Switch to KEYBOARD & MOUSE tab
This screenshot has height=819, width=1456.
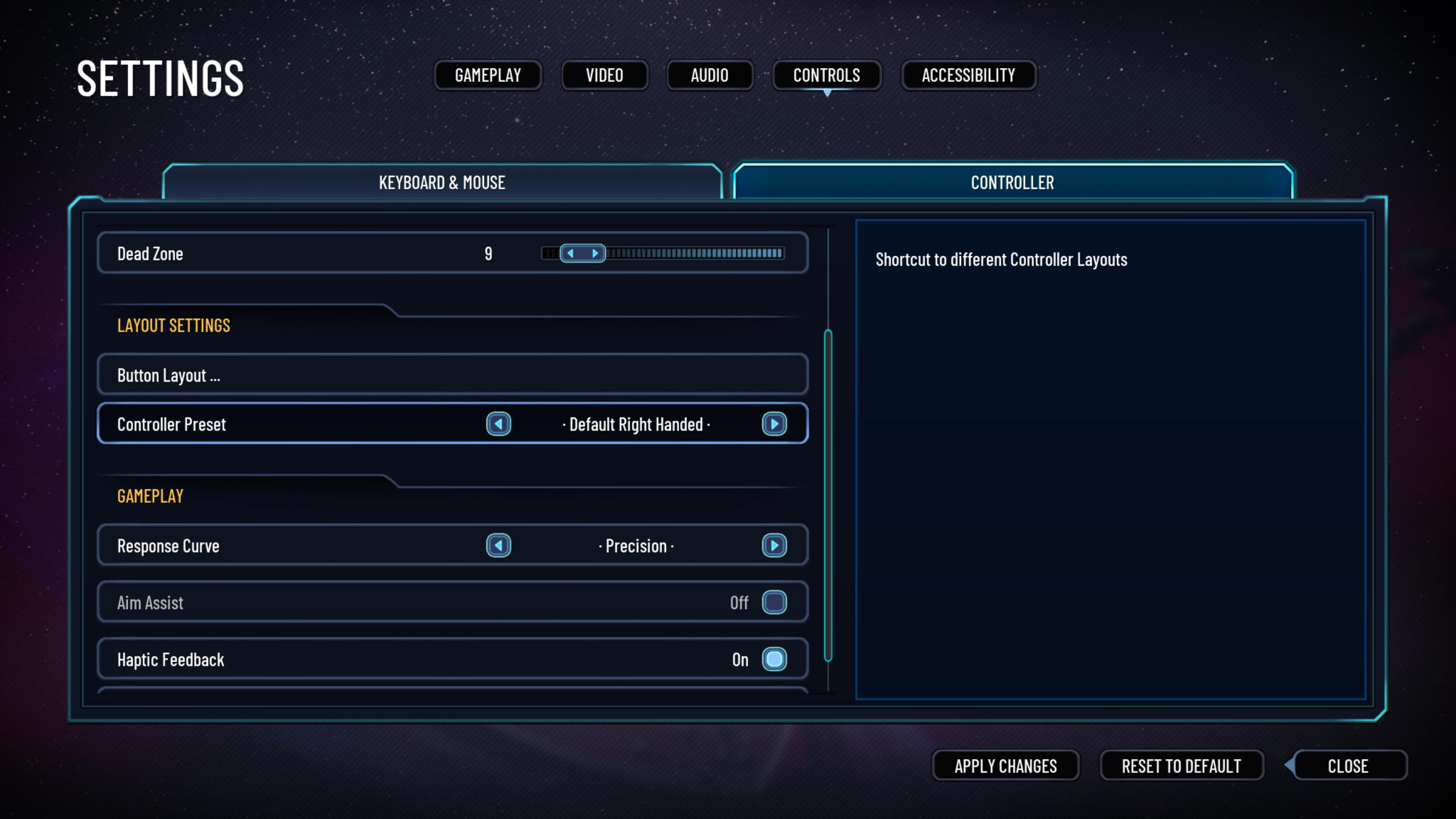442,181
